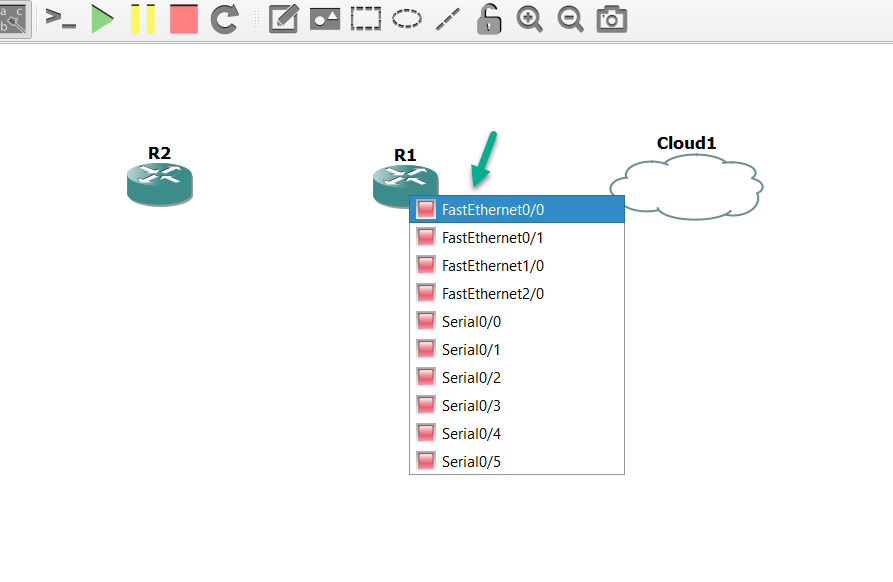Stop all devices with red square button
Image resolution: width=893 pixels, height=582 pixels.
[x=184, y=19]
